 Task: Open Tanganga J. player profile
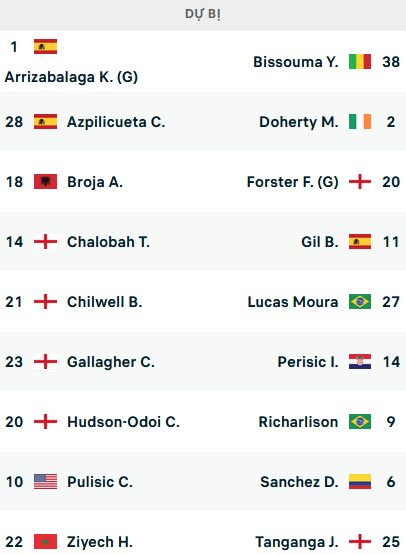pos(297,542)
